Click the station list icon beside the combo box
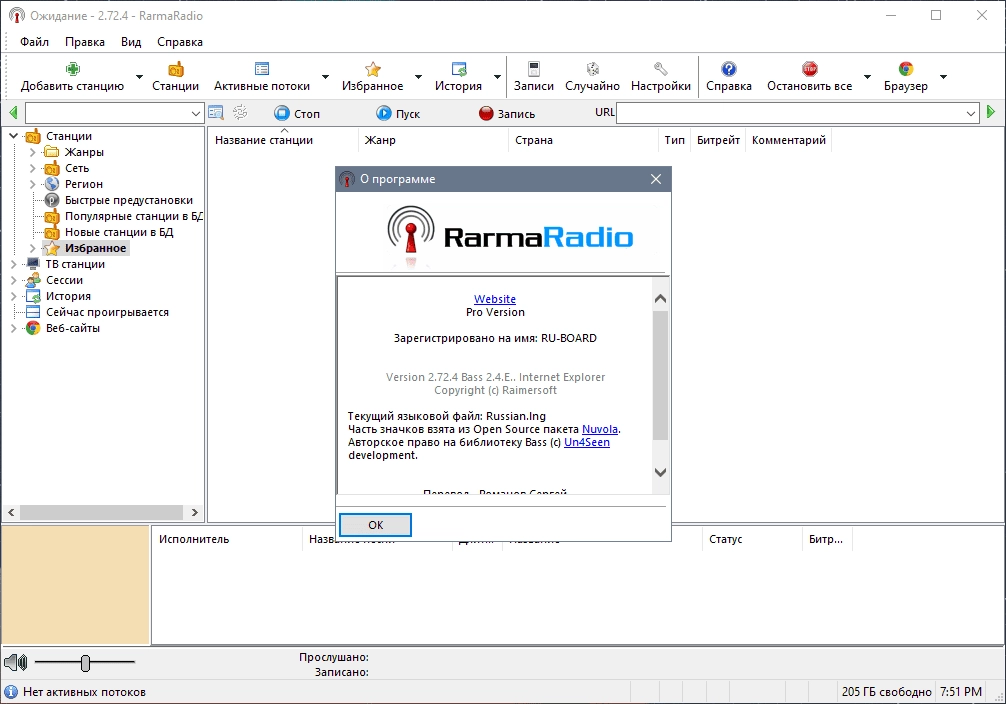Viewport: 1006px width, 704px height. (x=216, y=113)
